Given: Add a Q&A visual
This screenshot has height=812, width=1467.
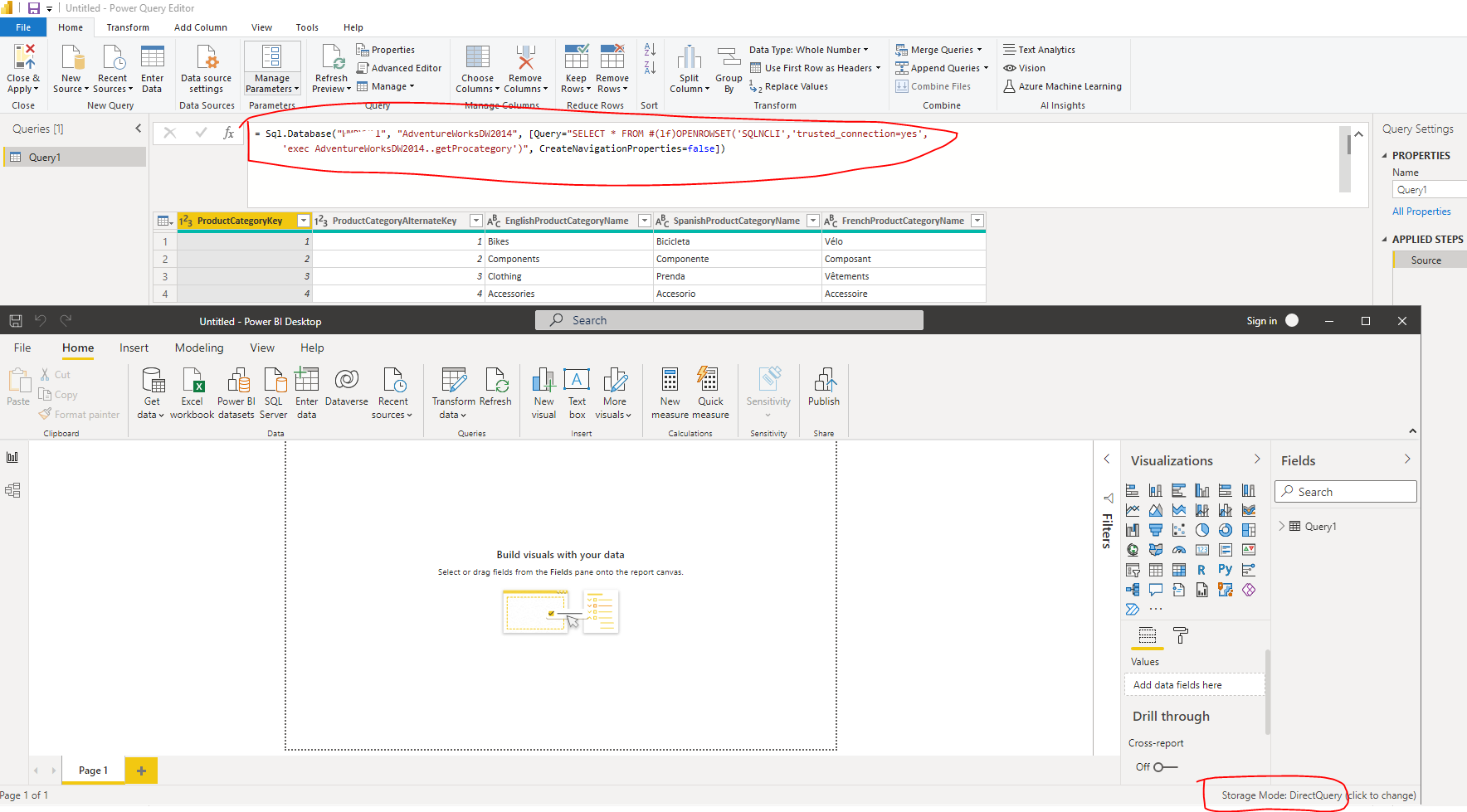Looking at the screenshot, I should pyautogui.click(x=1156, y=590).
